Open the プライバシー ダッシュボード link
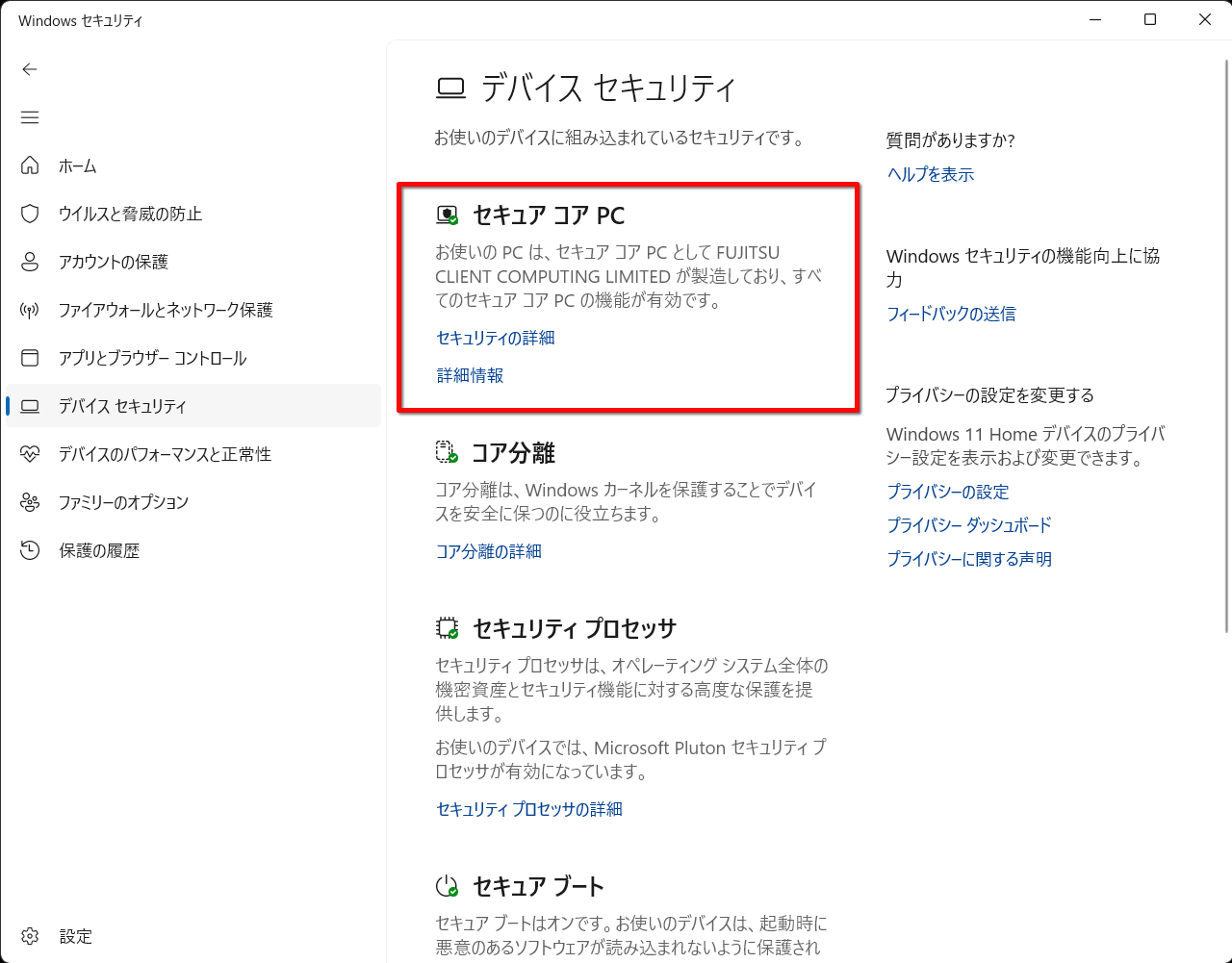Viewport: 1232px width, 963px height. point(968,525)
